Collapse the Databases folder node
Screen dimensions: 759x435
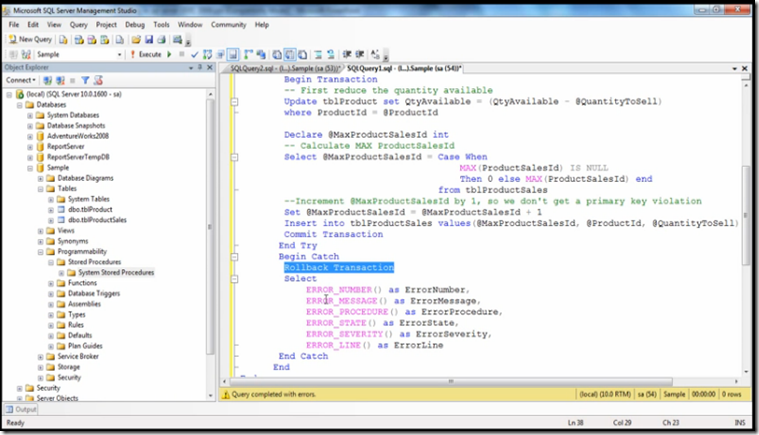(20, 105)
